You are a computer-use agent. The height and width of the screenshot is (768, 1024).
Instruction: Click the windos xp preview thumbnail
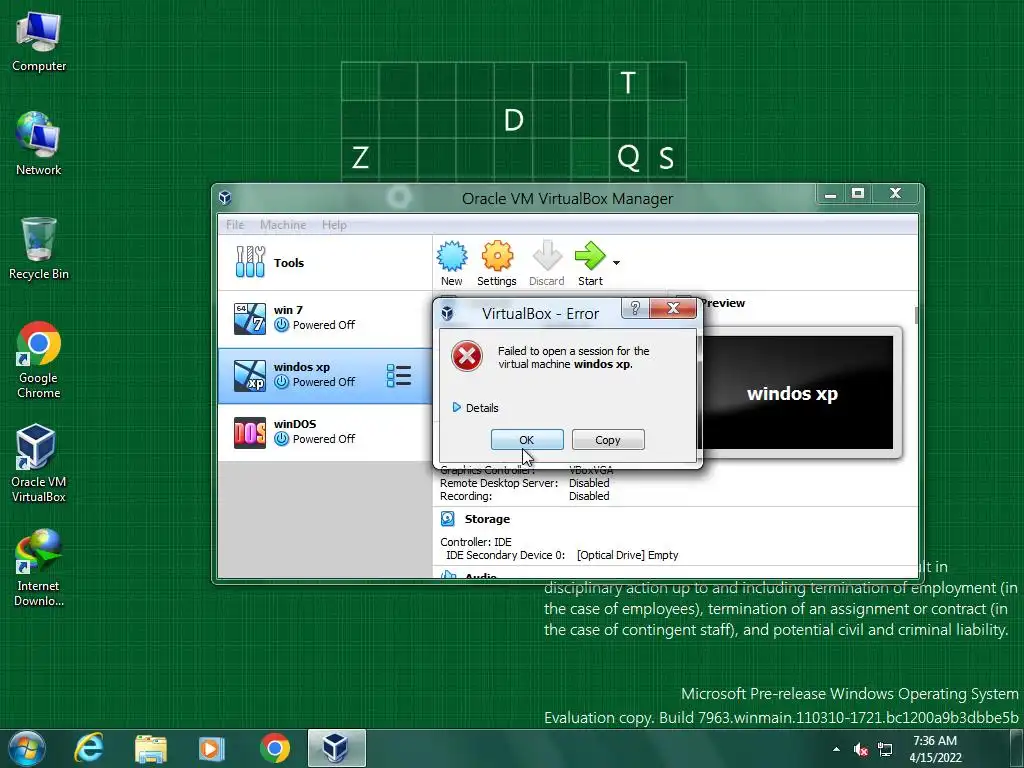[x=798, y=392]
